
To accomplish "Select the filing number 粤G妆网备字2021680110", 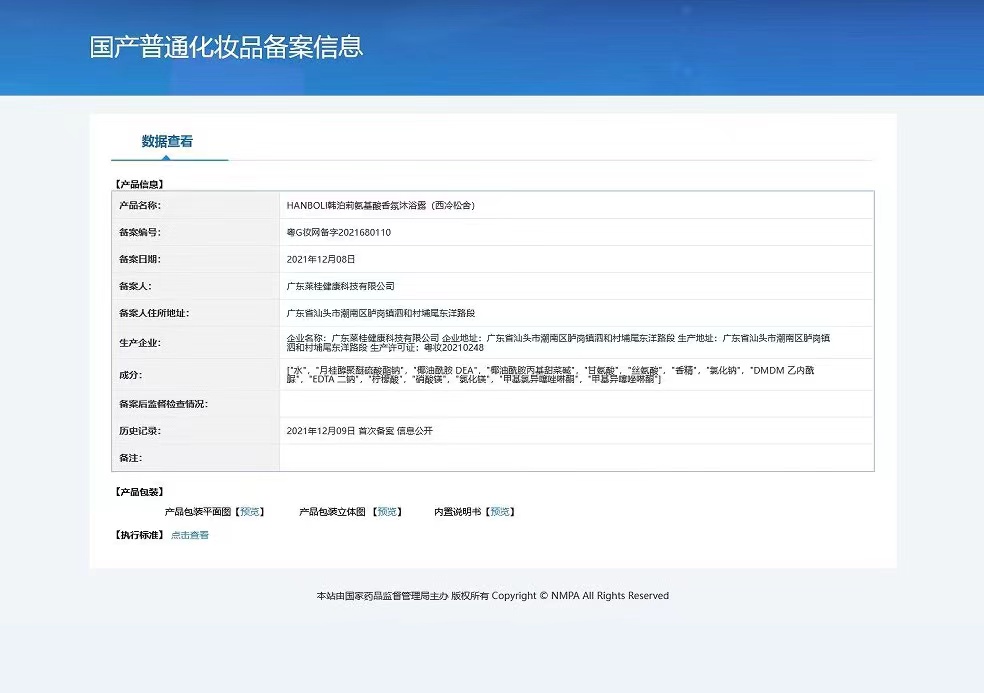I will pos(338,232).
